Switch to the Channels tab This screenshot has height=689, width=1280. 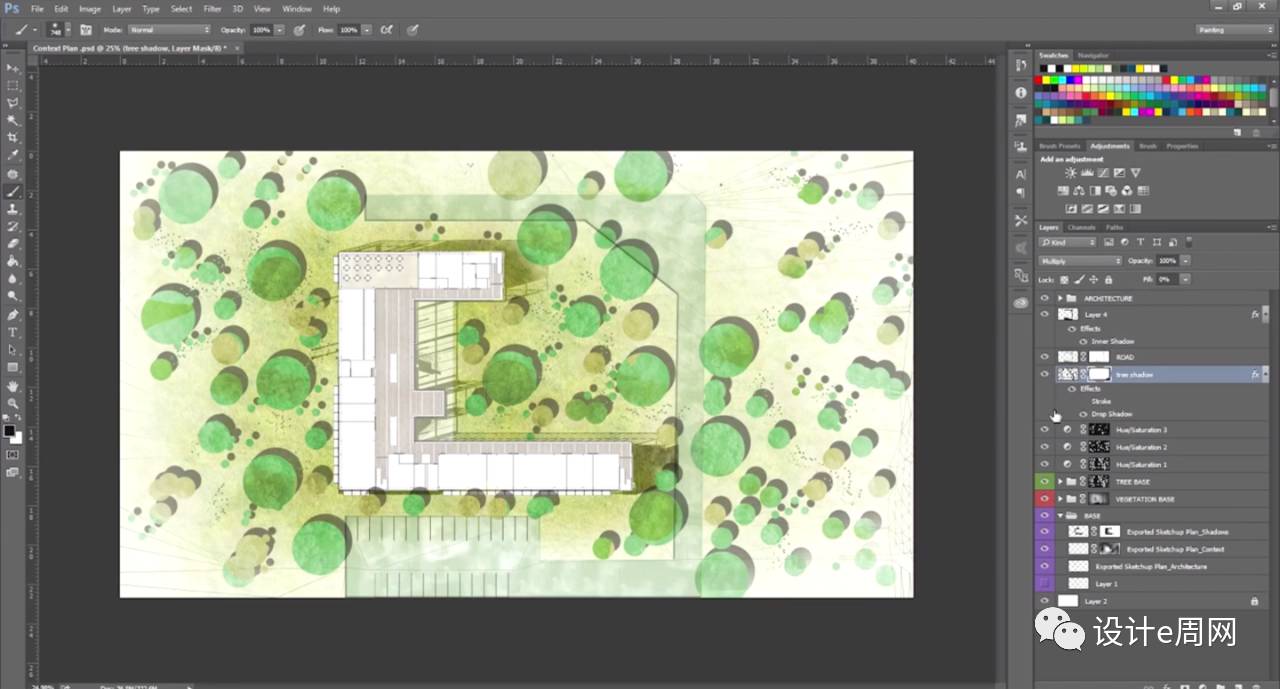coord(1082,227)
